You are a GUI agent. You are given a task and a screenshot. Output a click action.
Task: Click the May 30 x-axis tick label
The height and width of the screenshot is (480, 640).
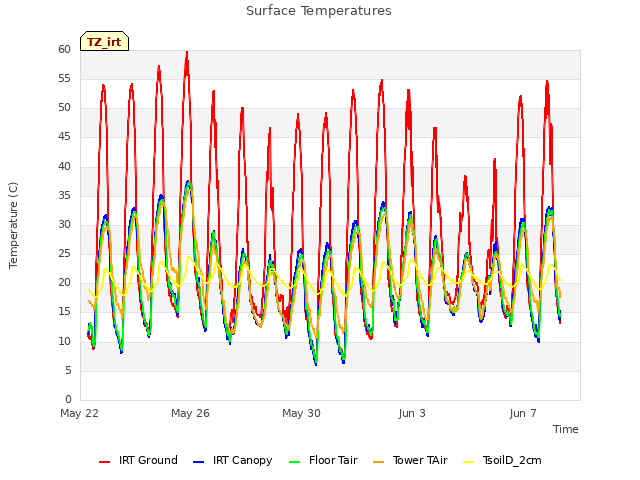(301, 413)
